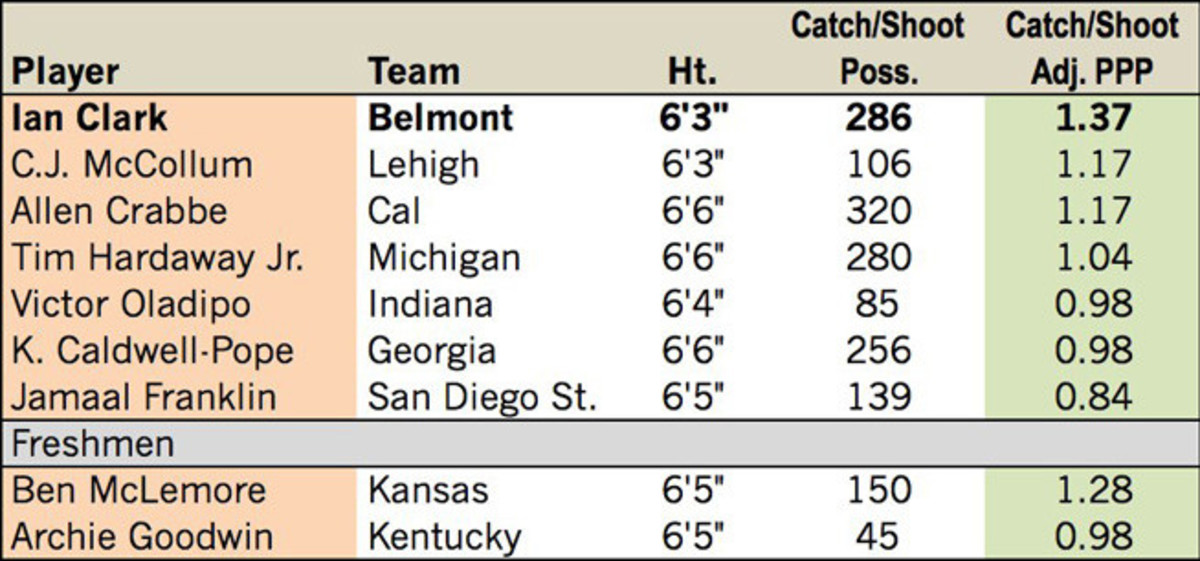Select the 320 possessions value for Crabbe
This screenshot has height=561, width=1200.
pos(877,211)
